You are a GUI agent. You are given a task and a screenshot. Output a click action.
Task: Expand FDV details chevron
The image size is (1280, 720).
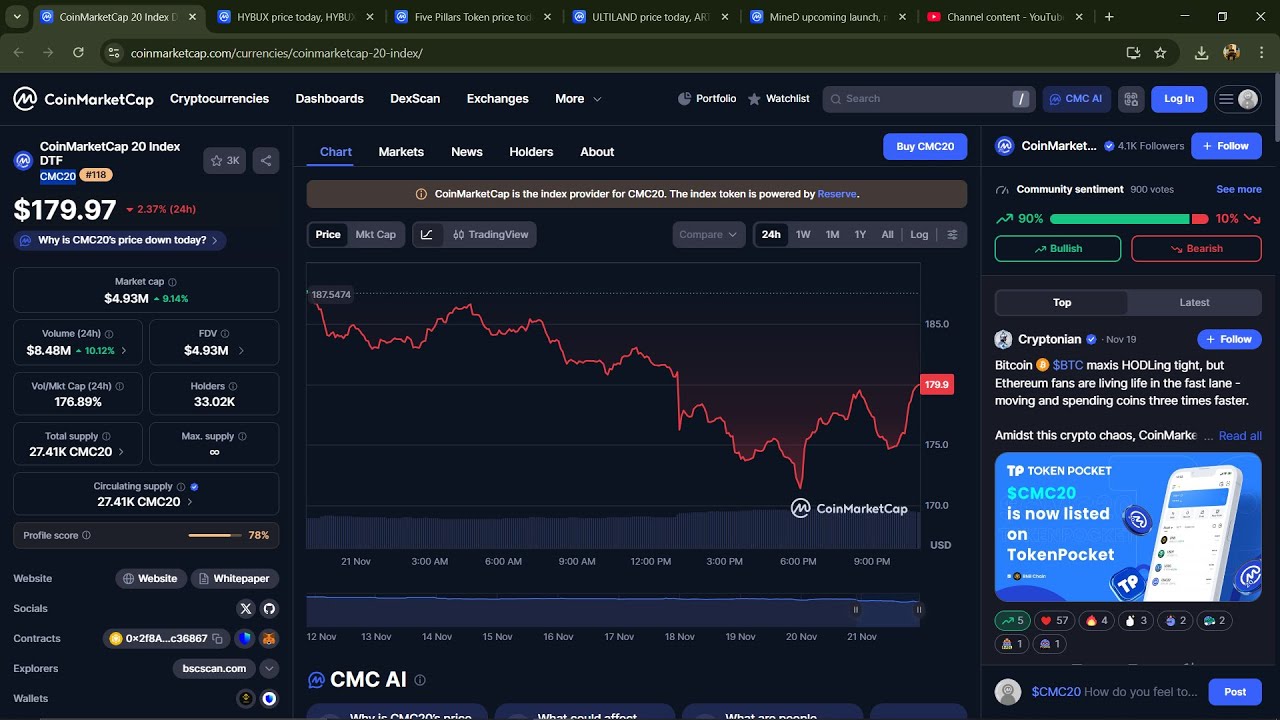pos(241,351)
